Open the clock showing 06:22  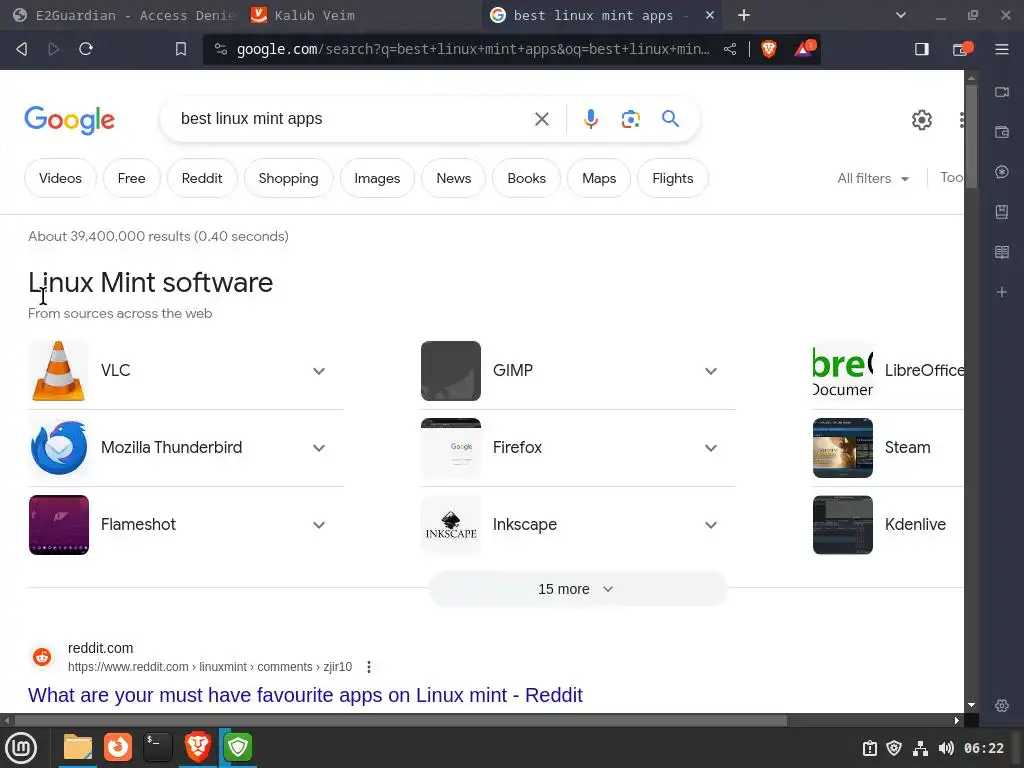[984, 748]
